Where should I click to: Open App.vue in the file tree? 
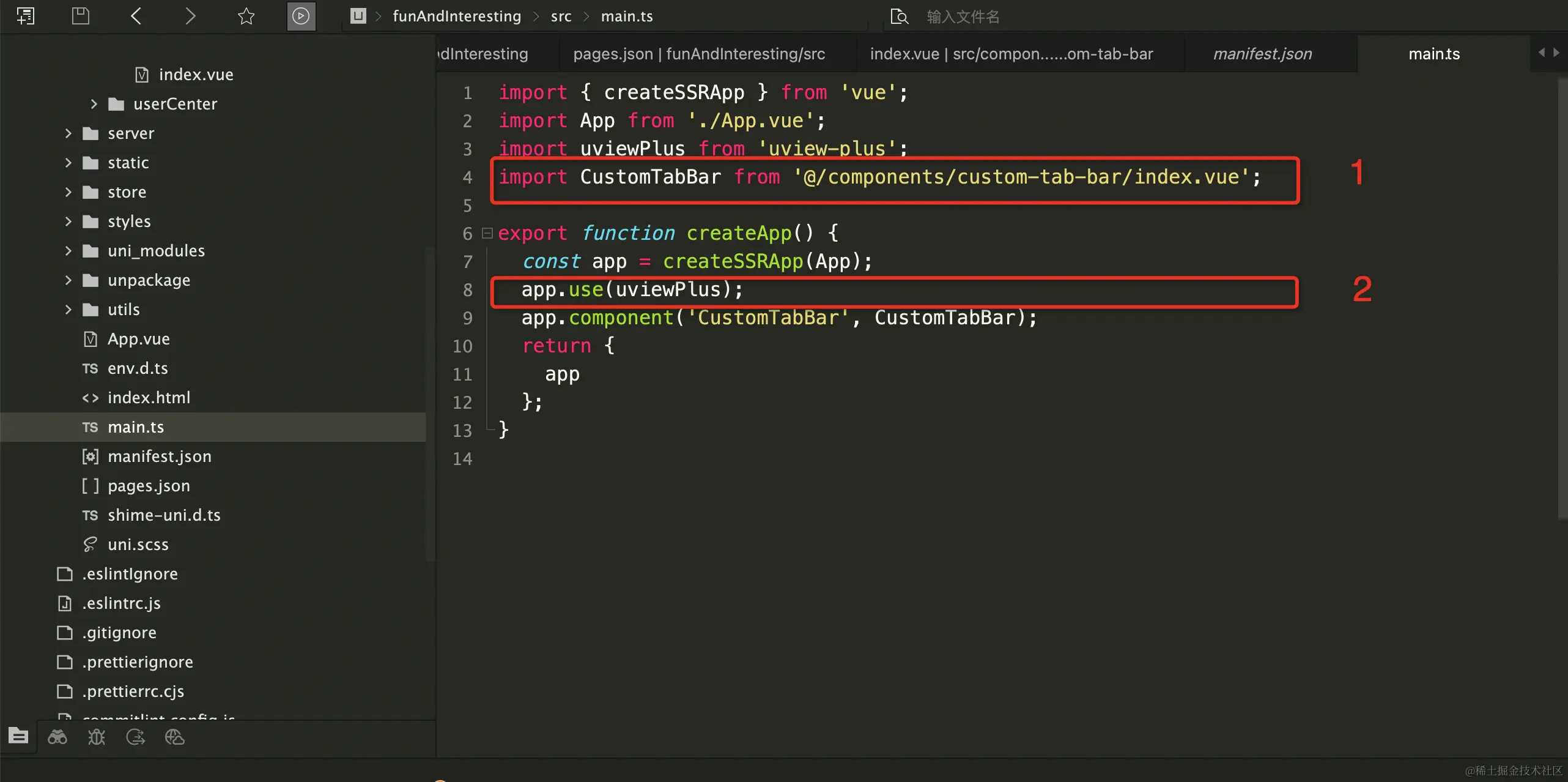pos(138,339)
